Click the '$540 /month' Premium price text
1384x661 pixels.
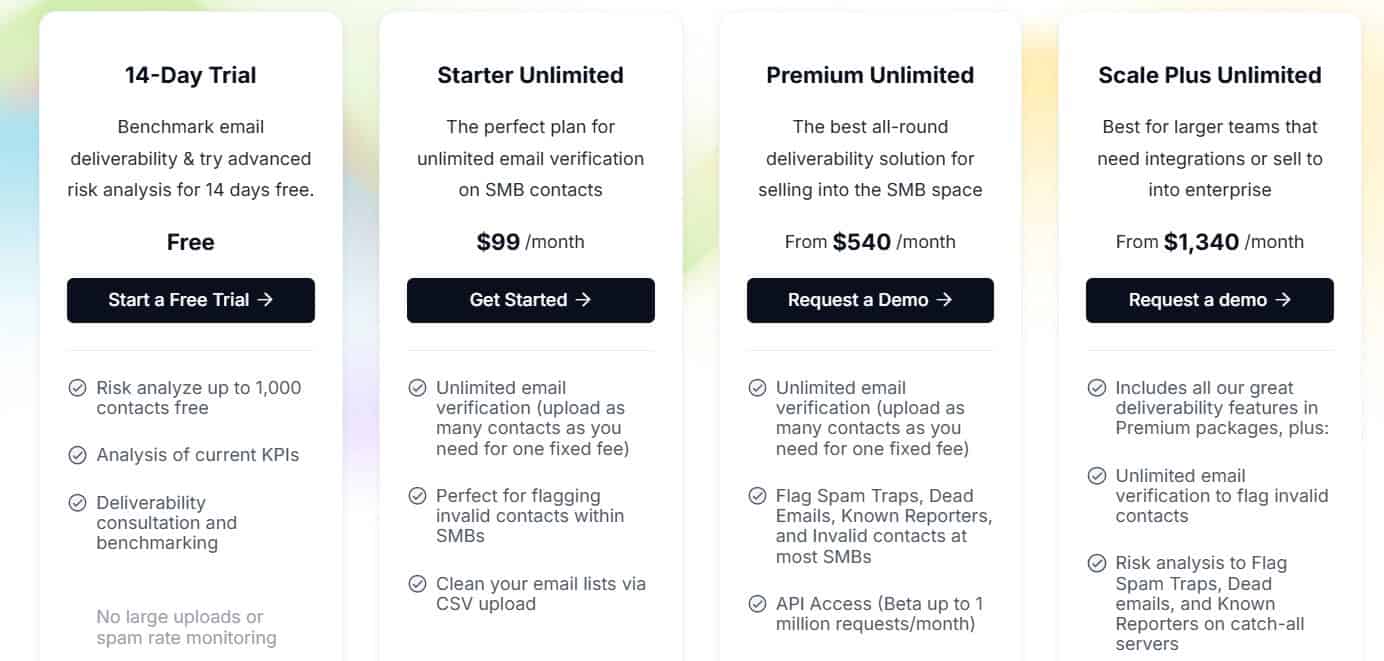pos(871,241)
